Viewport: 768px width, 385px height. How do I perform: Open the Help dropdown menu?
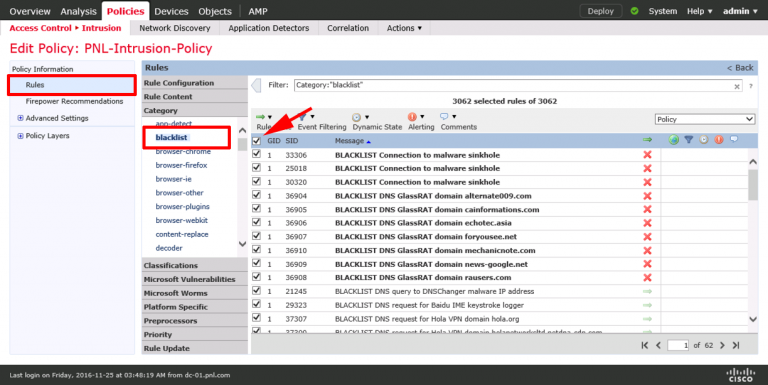click(x=699, y=11)
